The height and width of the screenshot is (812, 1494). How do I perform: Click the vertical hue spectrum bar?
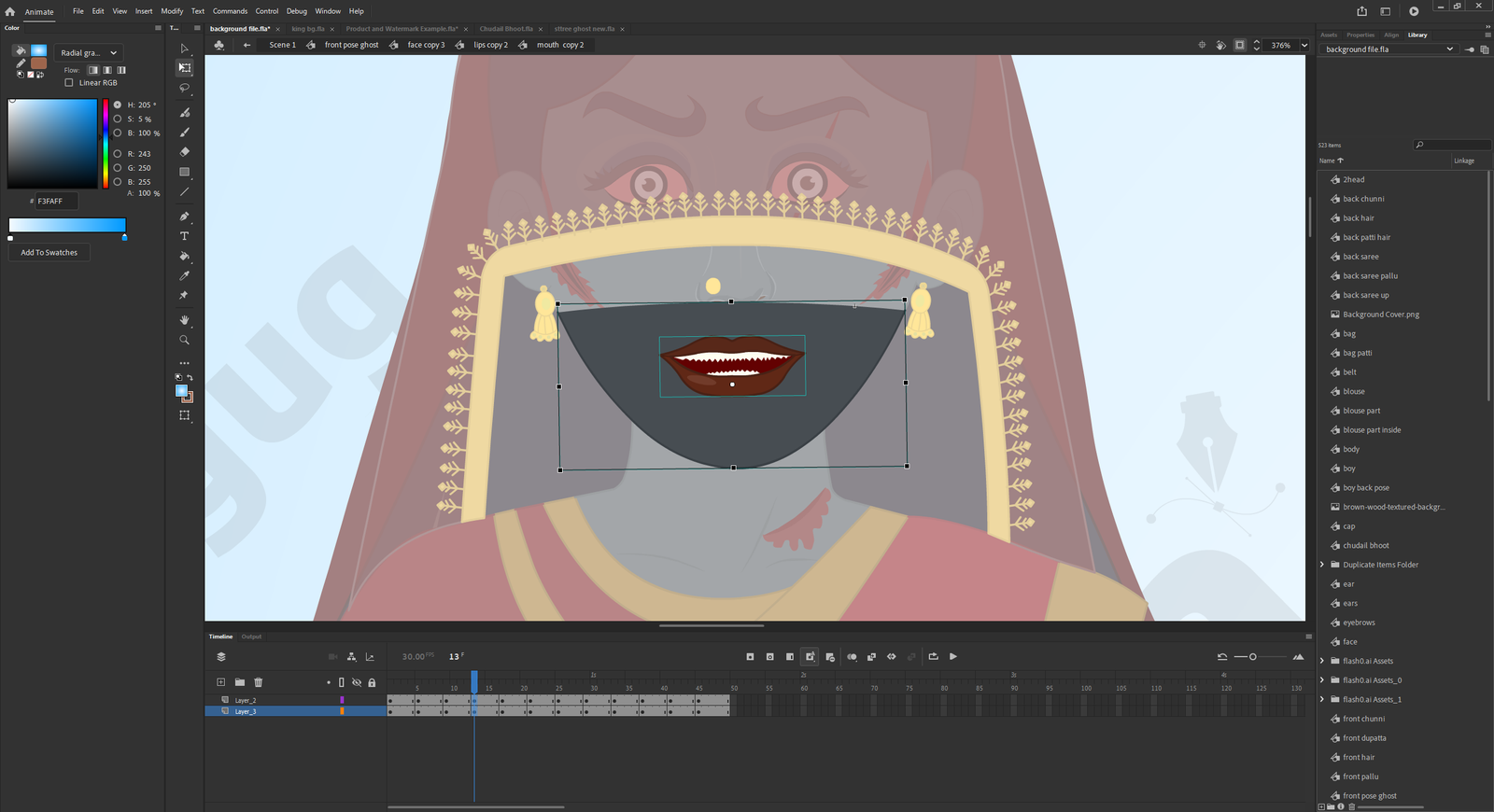[106, 145]
